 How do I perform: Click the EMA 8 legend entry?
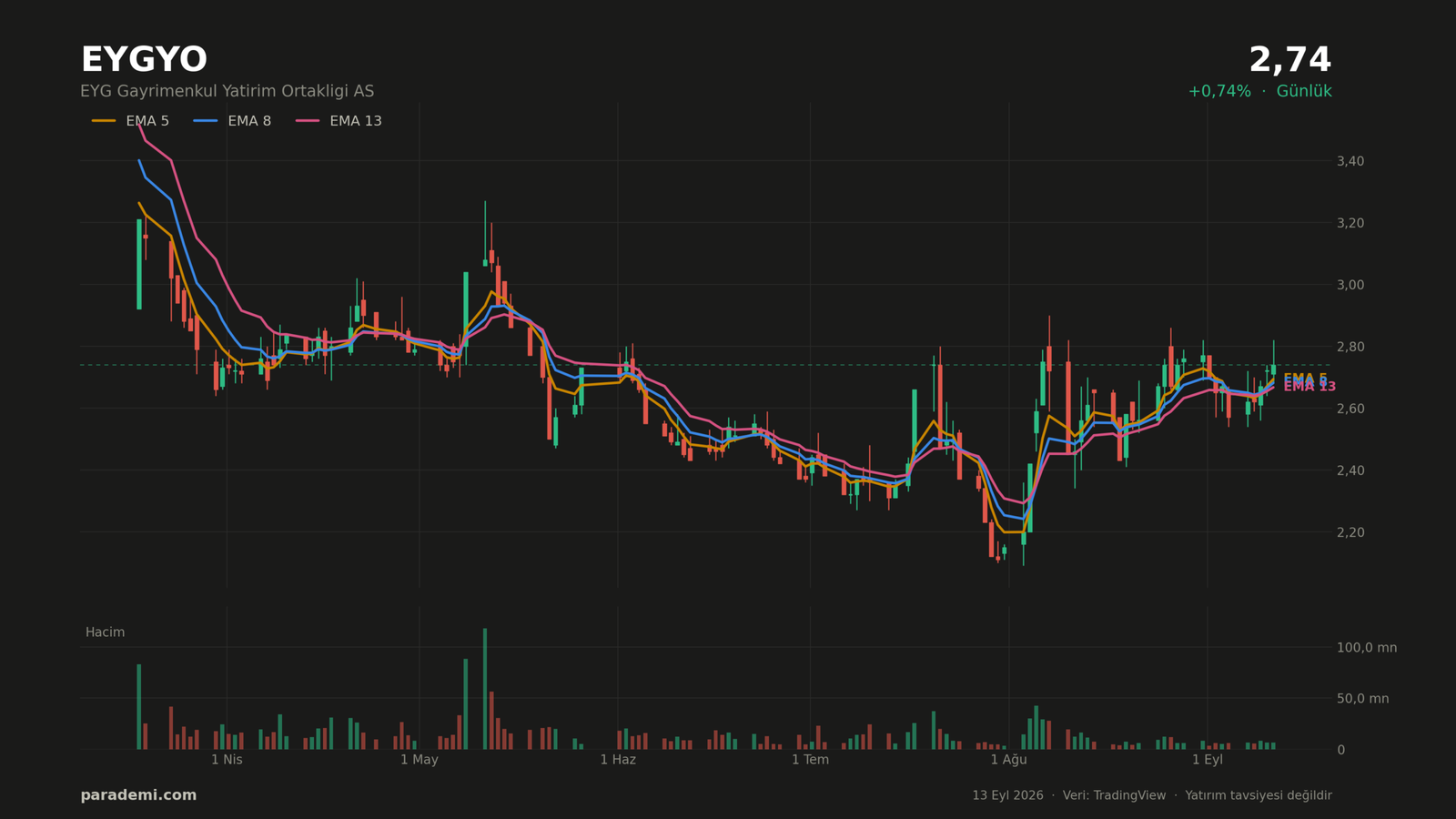(232, 121)
